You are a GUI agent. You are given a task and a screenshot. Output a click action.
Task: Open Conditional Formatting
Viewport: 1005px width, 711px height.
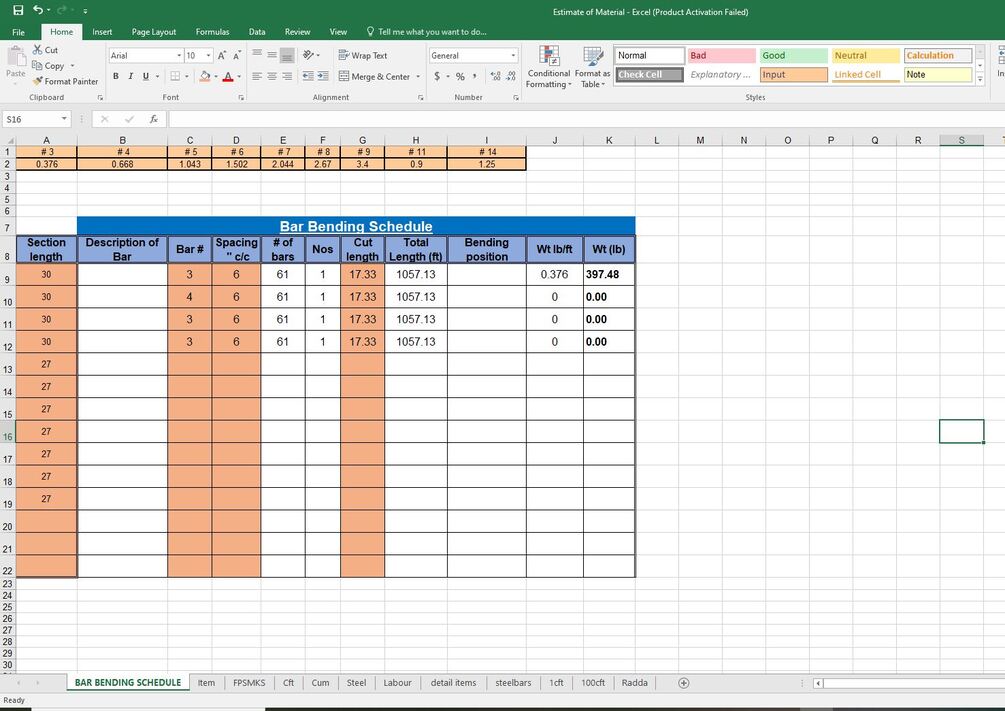pos(548,67)
